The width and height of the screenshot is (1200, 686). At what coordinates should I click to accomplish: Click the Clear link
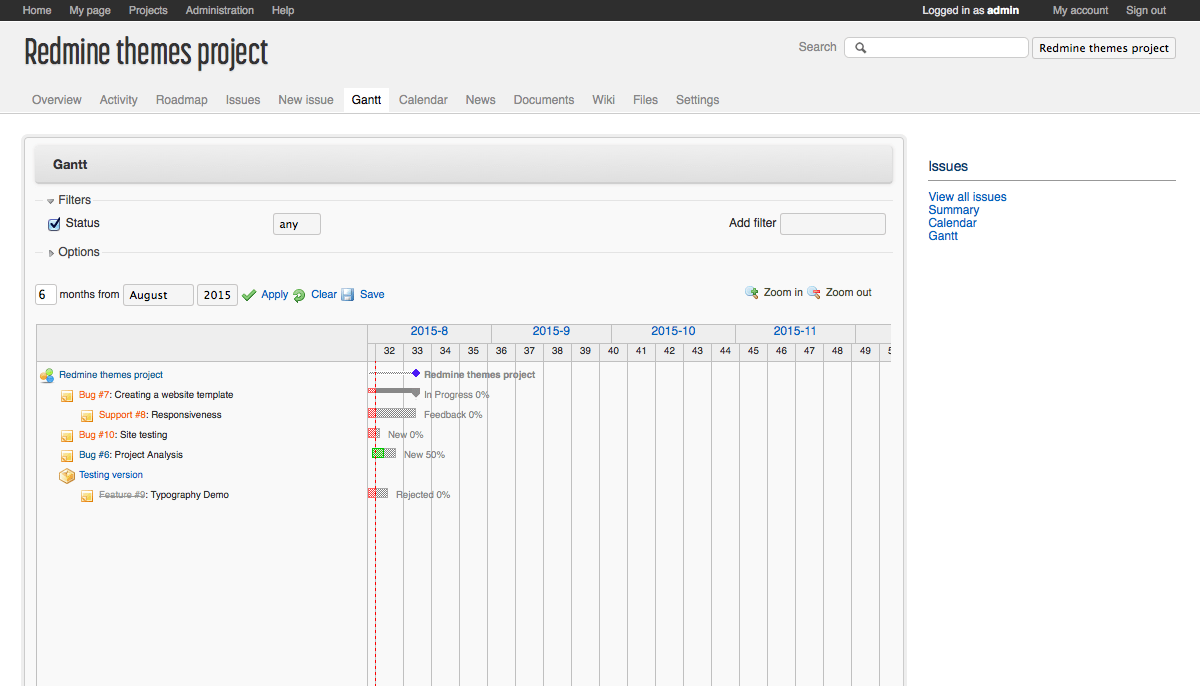324,295
